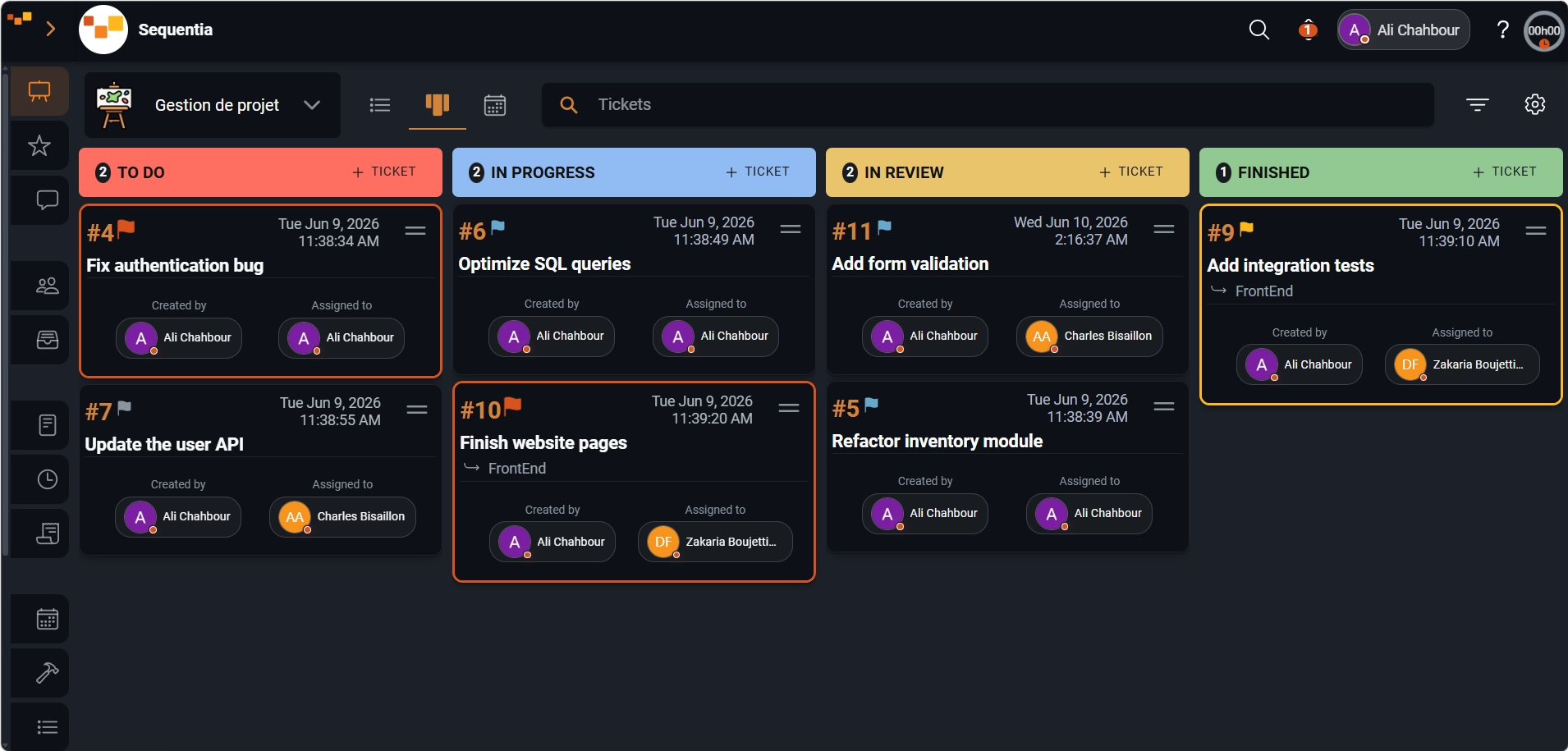Add a ticket to TO DO column
Screen dimensions: 1568x751
(384, 172)
